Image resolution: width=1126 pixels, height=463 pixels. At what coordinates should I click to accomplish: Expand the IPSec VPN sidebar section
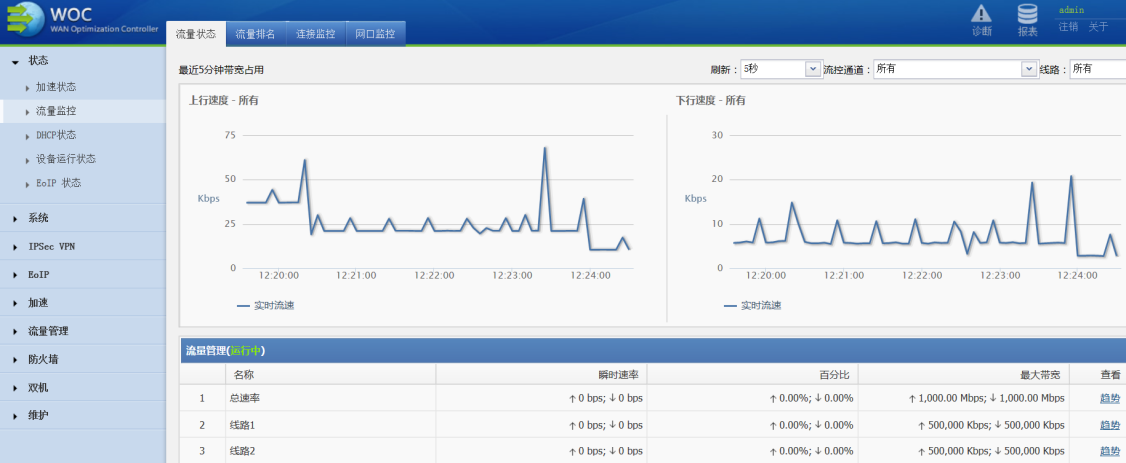coord(50,246)
